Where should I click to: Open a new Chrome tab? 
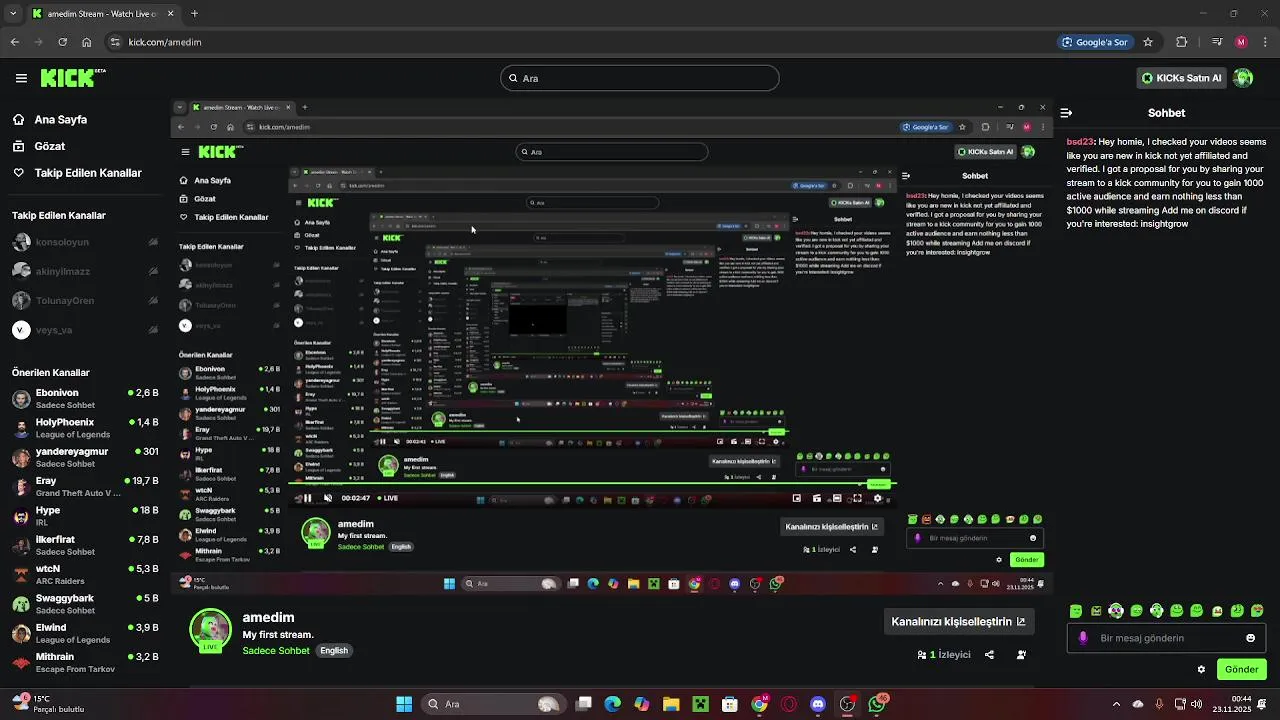point(194,14)
